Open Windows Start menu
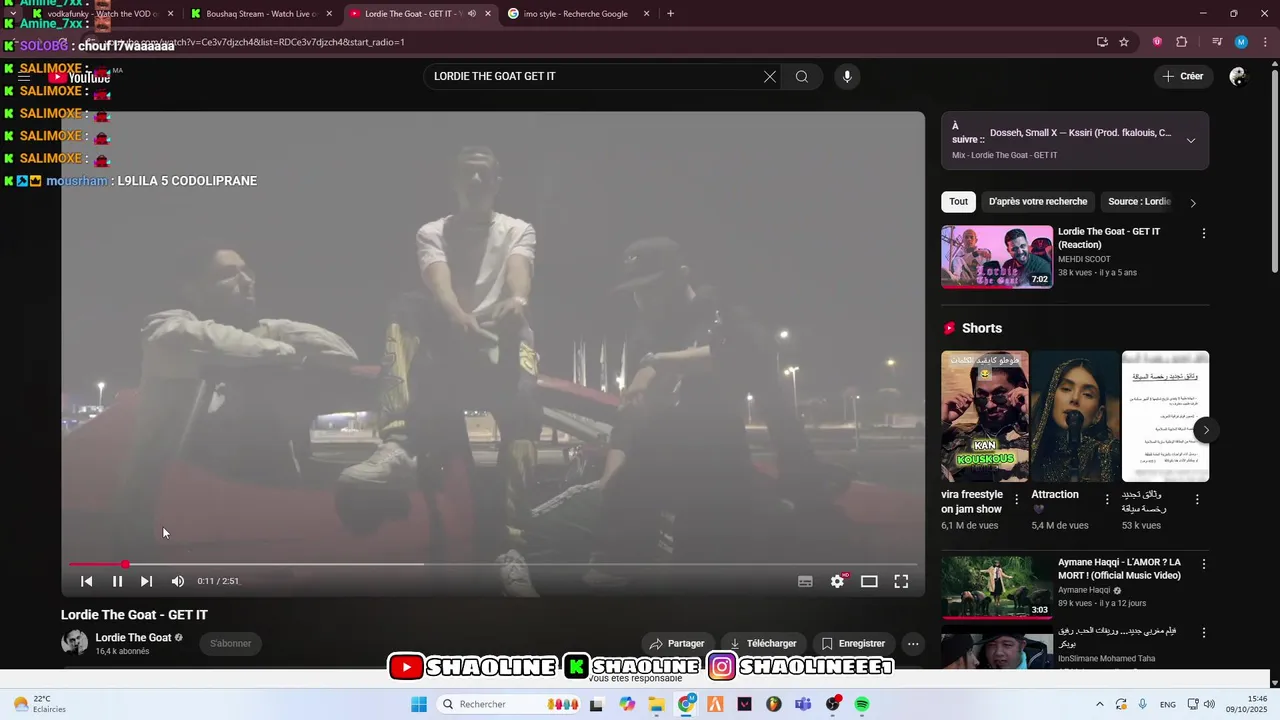The height and width of the screenshot is (720, 1280). click(419, 704)
